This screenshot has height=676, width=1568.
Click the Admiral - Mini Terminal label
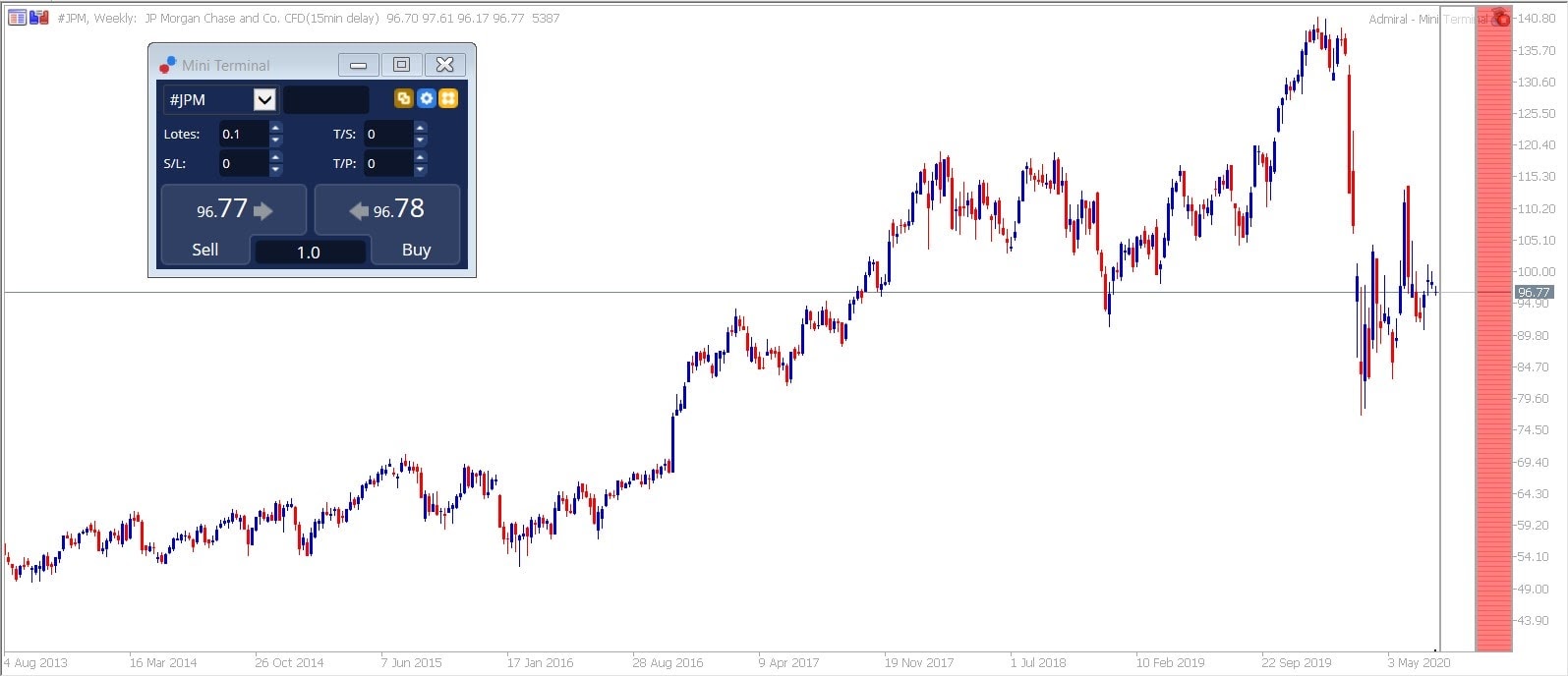(x=1428, y=19)
